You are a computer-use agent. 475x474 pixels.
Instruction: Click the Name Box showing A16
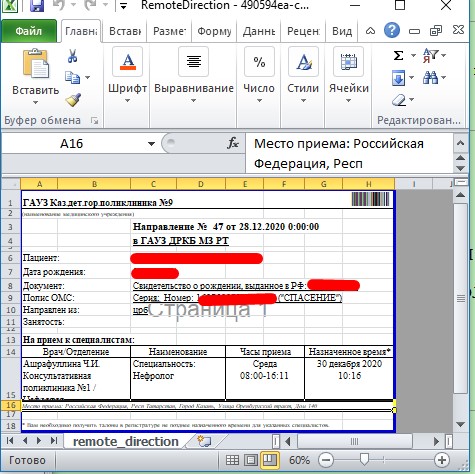coord(71,144)
